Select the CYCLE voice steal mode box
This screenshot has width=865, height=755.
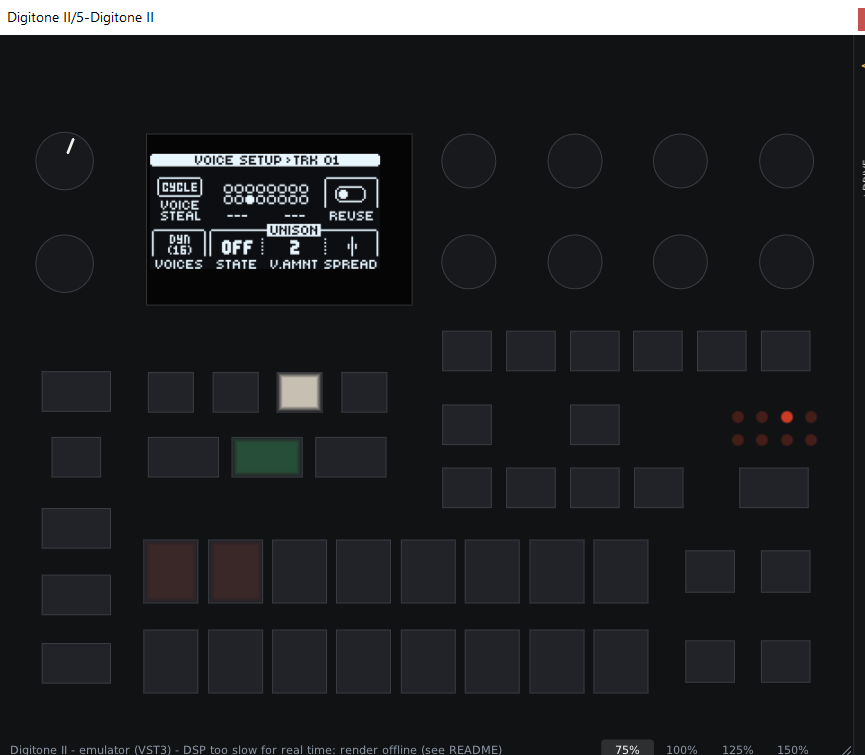[179, 187]
